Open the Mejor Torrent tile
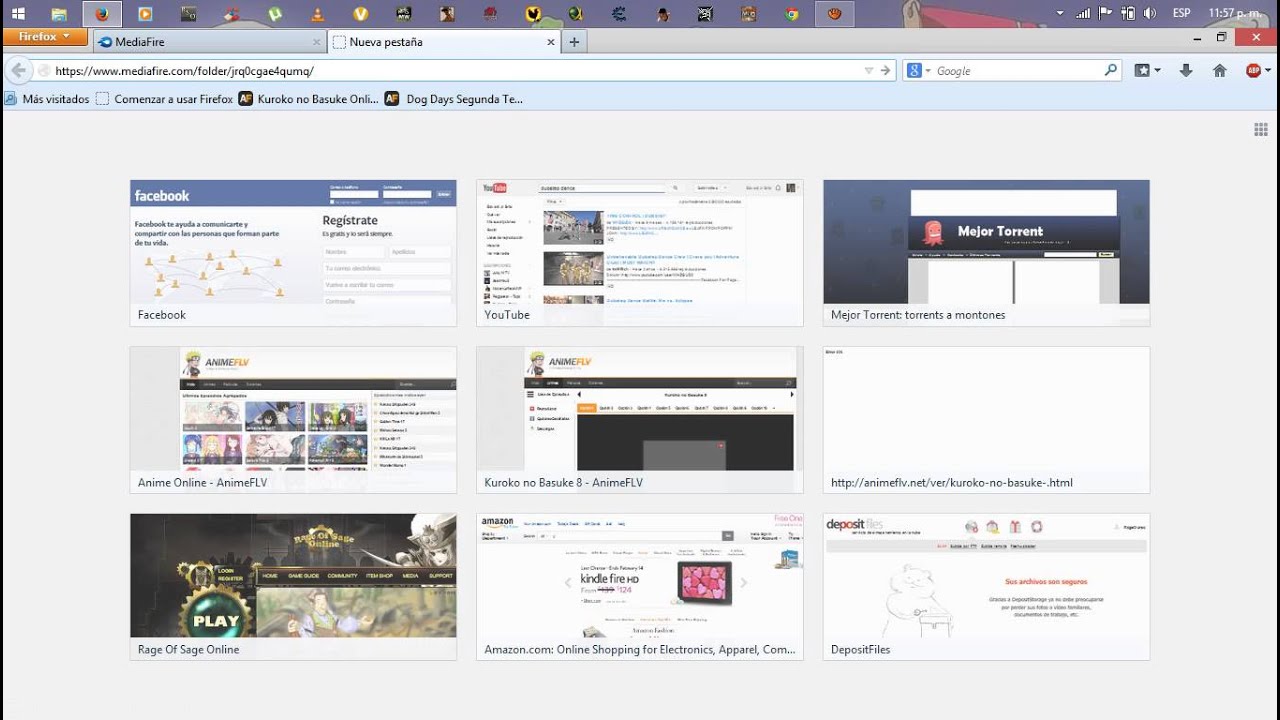Image resolution: width=1280 pixels, height=720 pixels. 986,253
